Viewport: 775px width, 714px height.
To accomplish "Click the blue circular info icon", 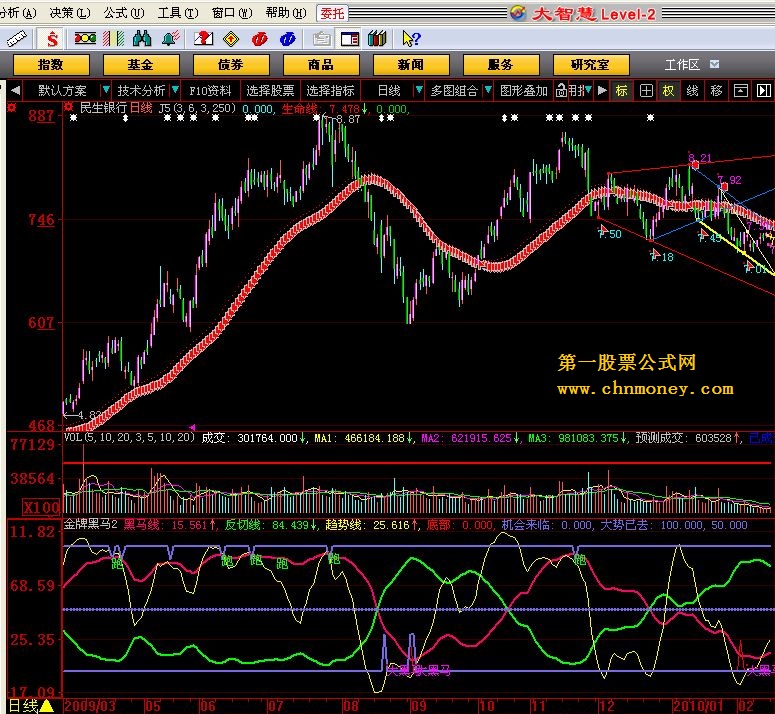I will point(287,39).
